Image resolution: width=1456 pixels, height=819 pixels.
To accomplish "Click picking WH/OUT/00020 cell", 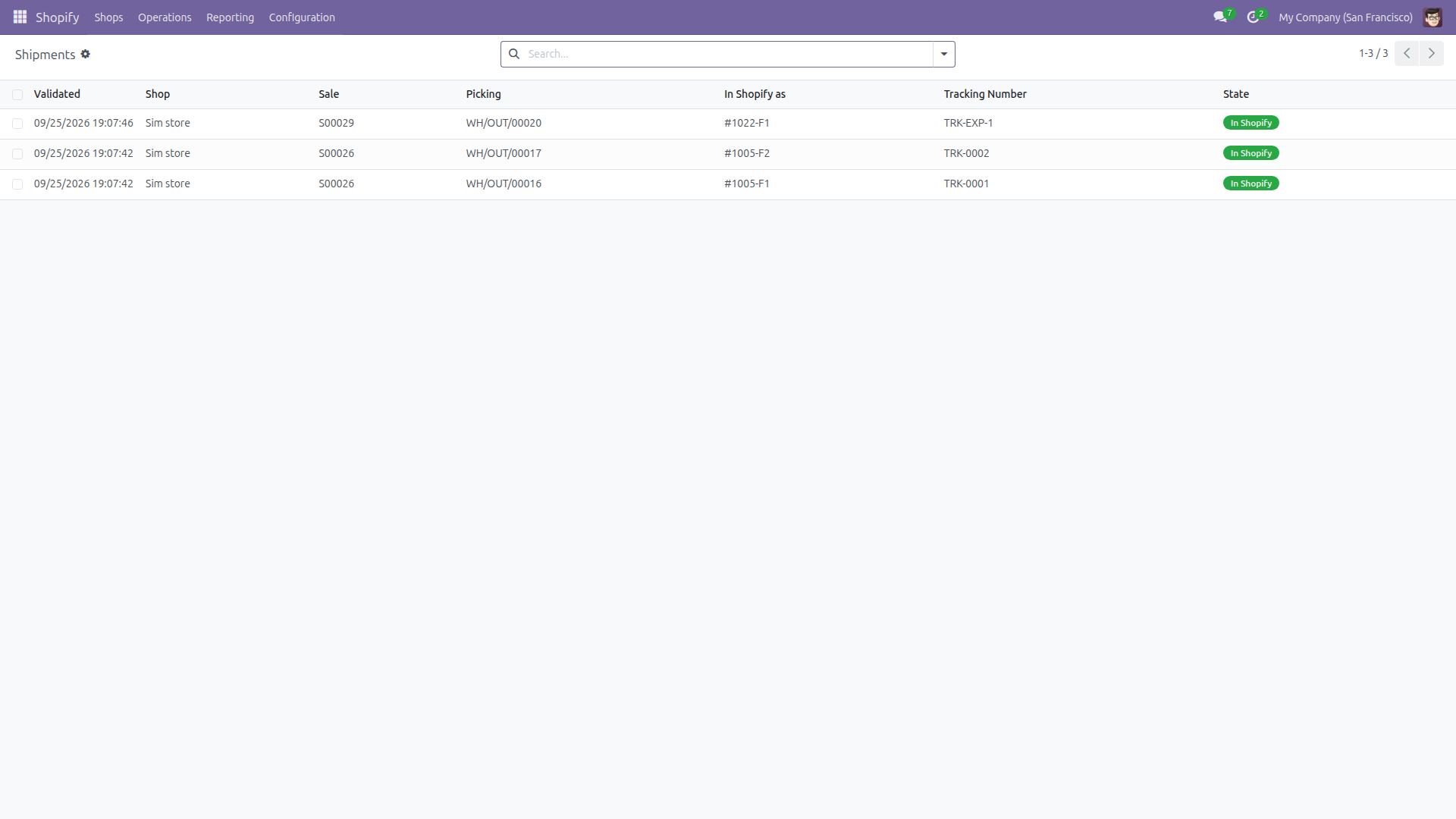I will click(504, 123).
